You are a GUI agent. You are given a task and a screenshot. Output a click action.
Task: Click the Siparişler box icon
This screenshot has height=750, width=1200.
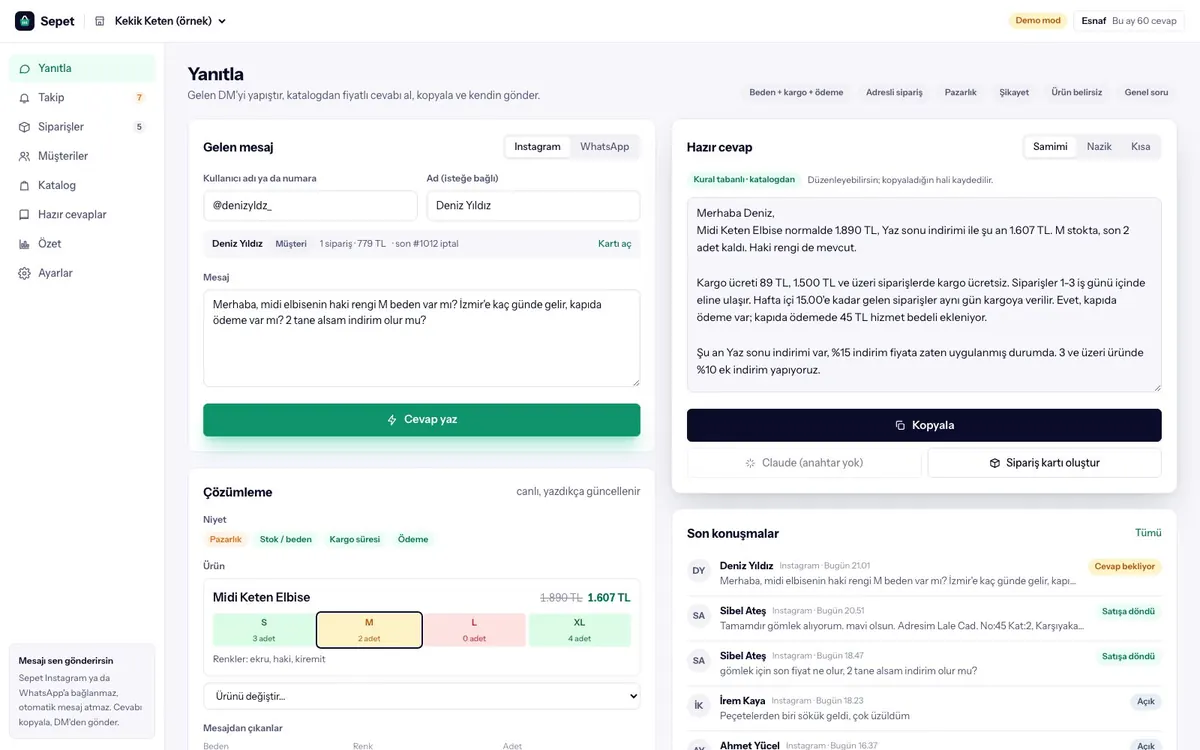tap(25, 127)
